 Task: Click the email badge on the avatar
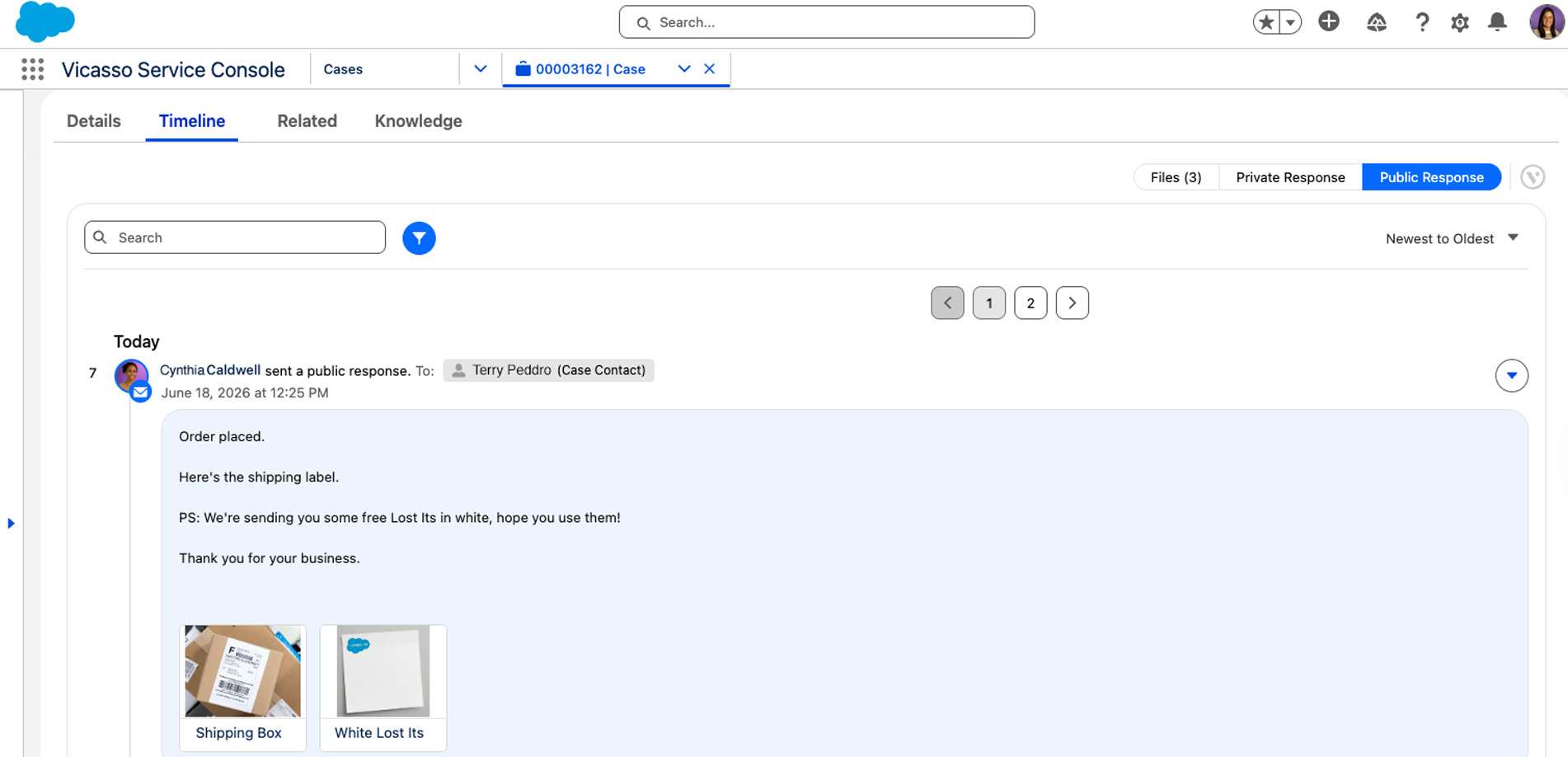pos(141,393)
